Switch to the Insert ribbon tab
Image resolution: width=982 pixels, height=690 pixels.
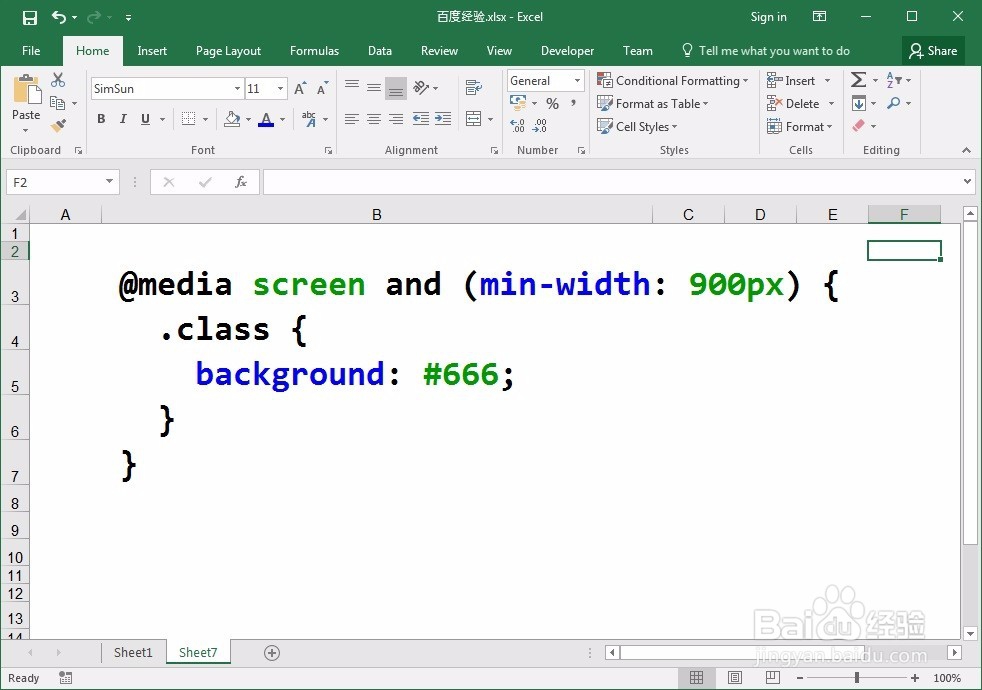coord(152,51)
